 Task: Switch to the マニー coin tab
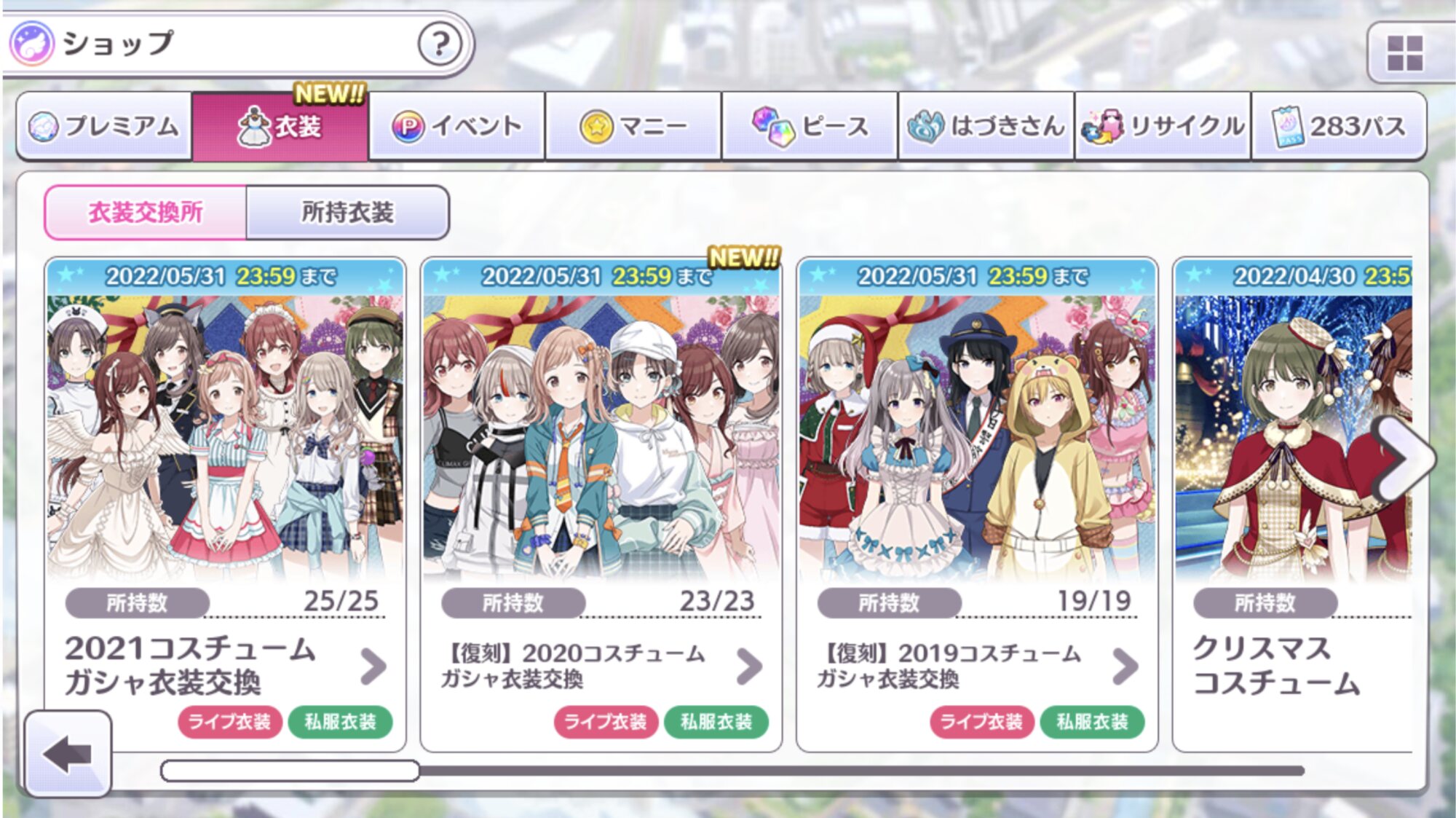tap(633, 126)
